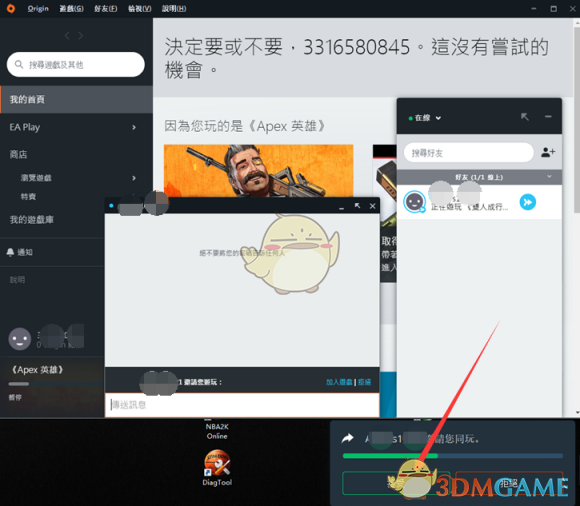
Task: Open the Origin menu
Action: tap(38, 8)
